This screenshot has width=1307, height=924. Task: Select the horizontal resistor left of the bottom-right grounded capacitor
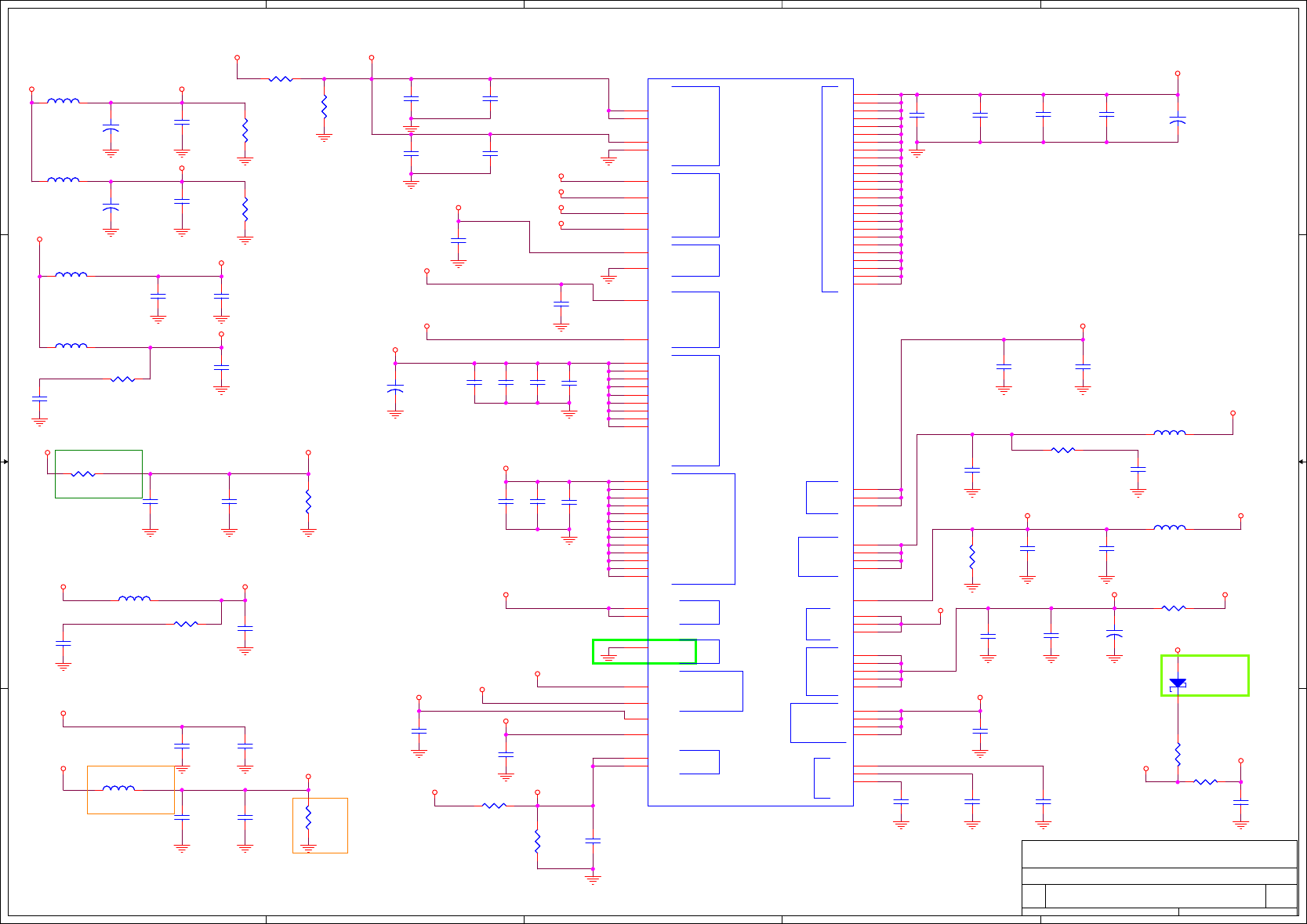tap(1205, 781)
